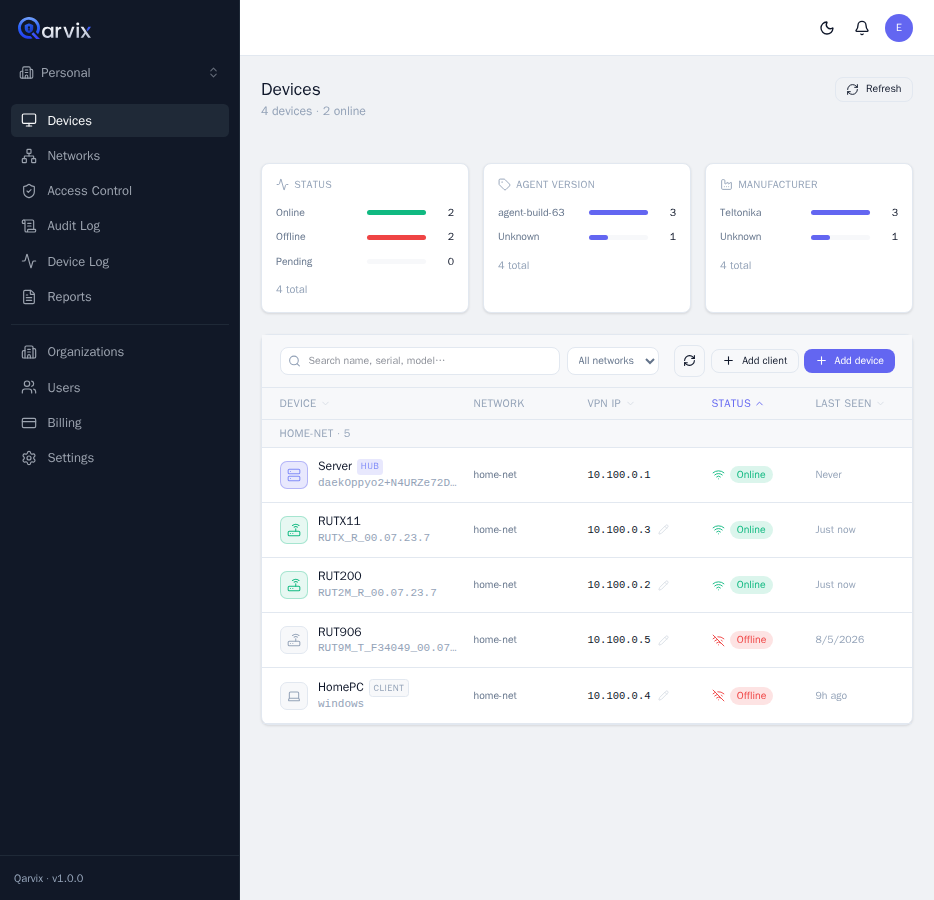Click the Add device button
The height and width of the screenshot is (900, 934).
[849, 361]
